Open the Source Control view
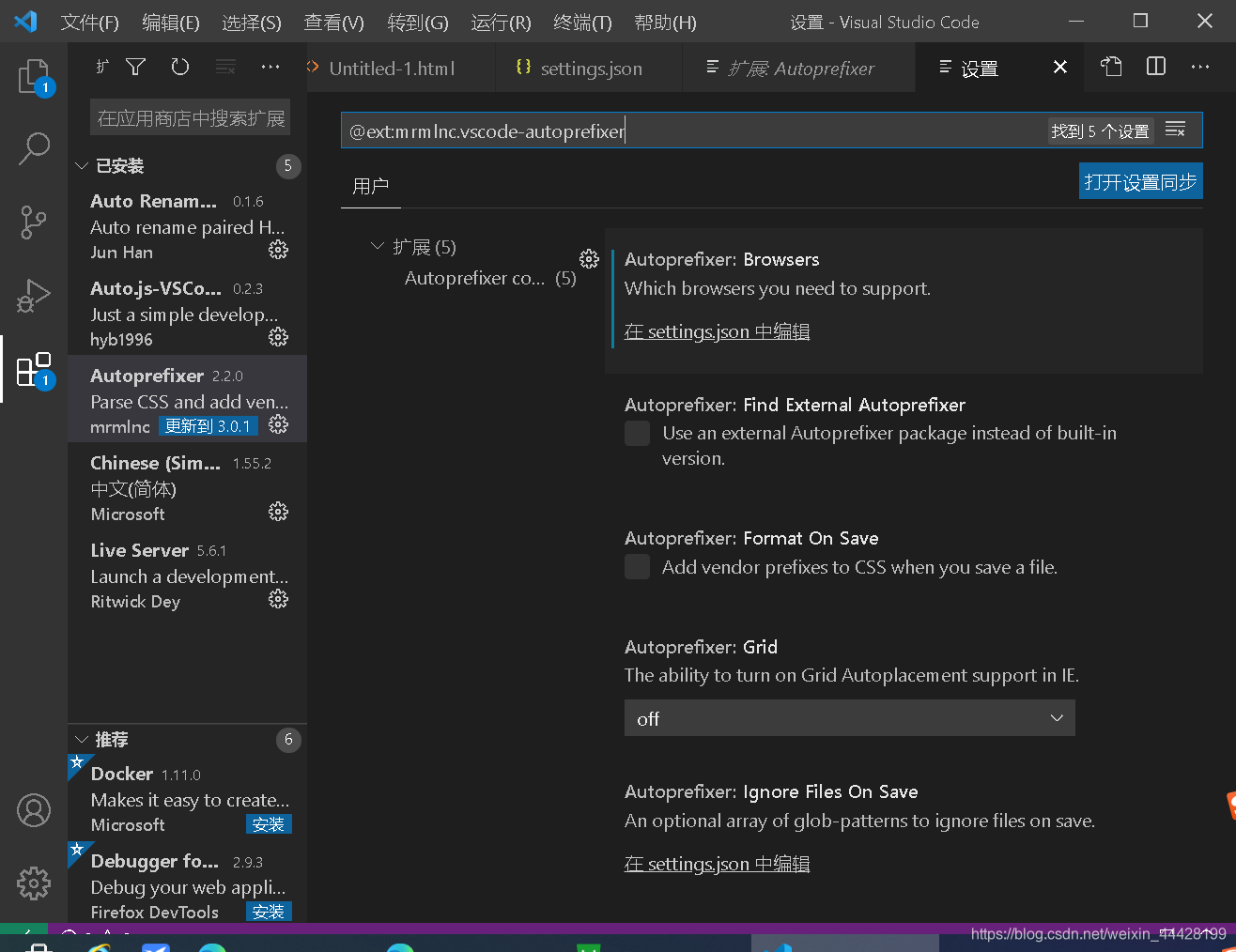Image resolution: width=1236 pixels, height=952 pixels. pyautogui.click(x=34, y=223)
